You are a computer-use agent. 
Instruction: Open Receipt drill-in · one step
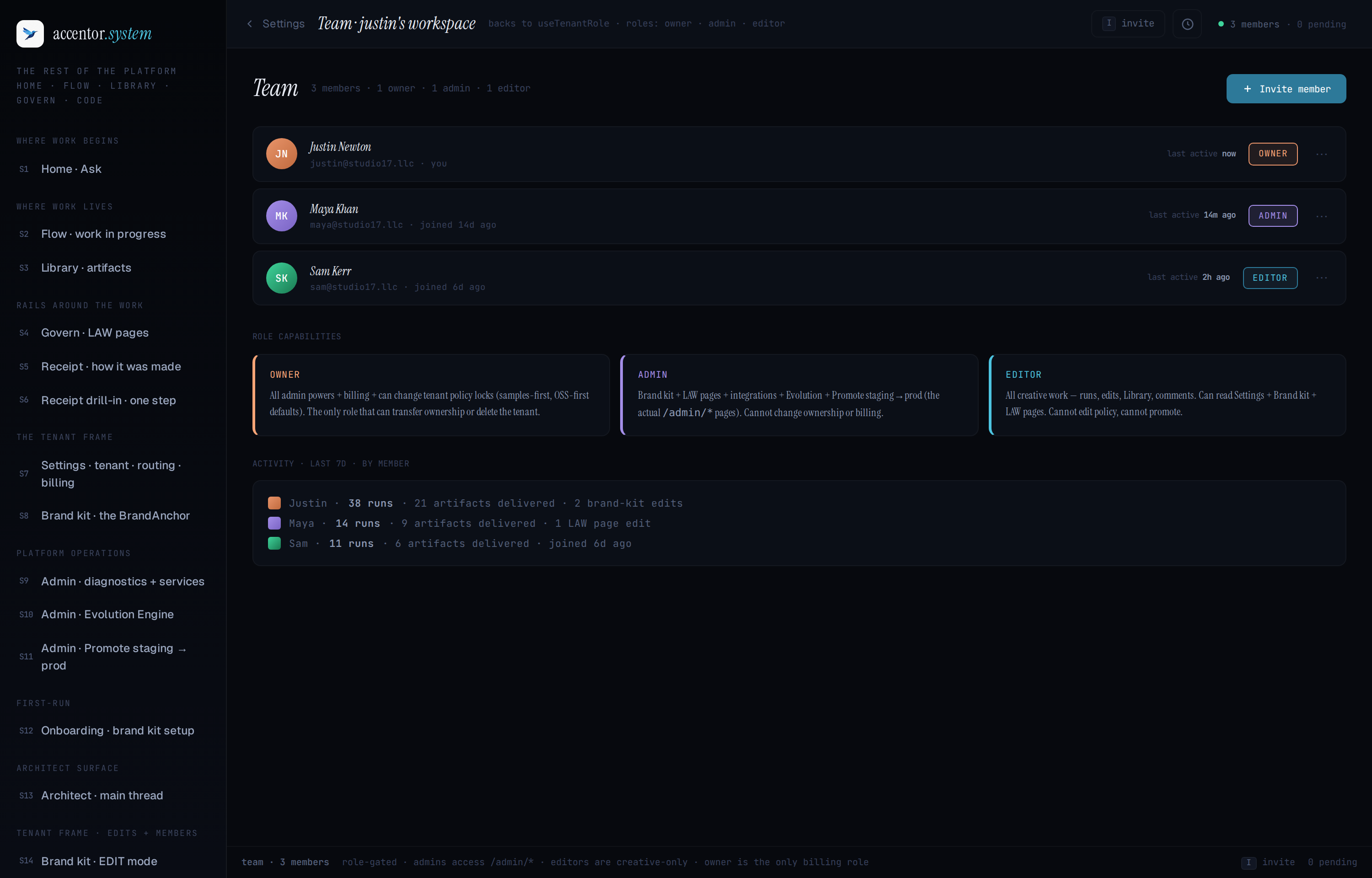(113, 400)
